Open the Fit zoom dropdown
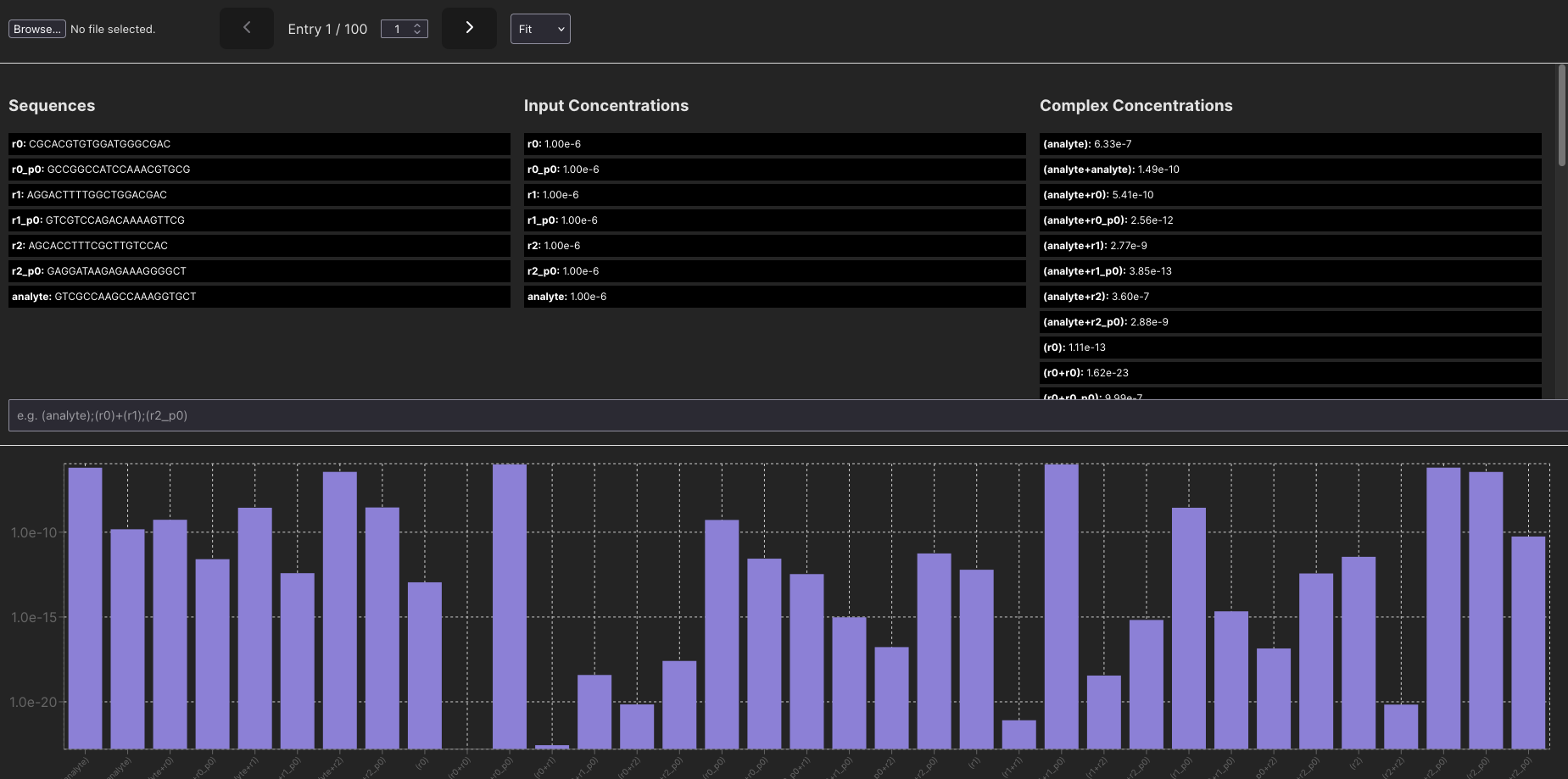 (540, 29)
